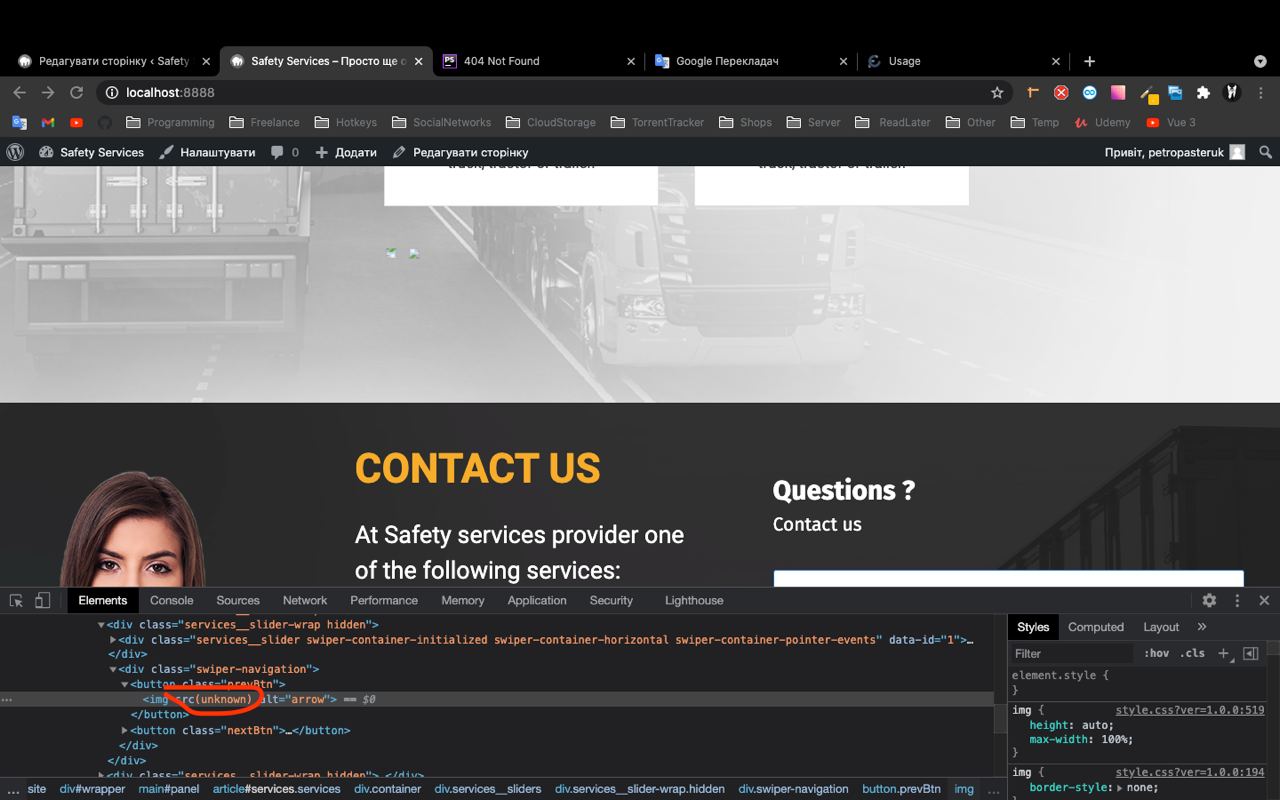Screen dimensions: 1280x800
Task: Show the scrolled-off breadcrumbs ellipsis
Action: coord(13,789)
